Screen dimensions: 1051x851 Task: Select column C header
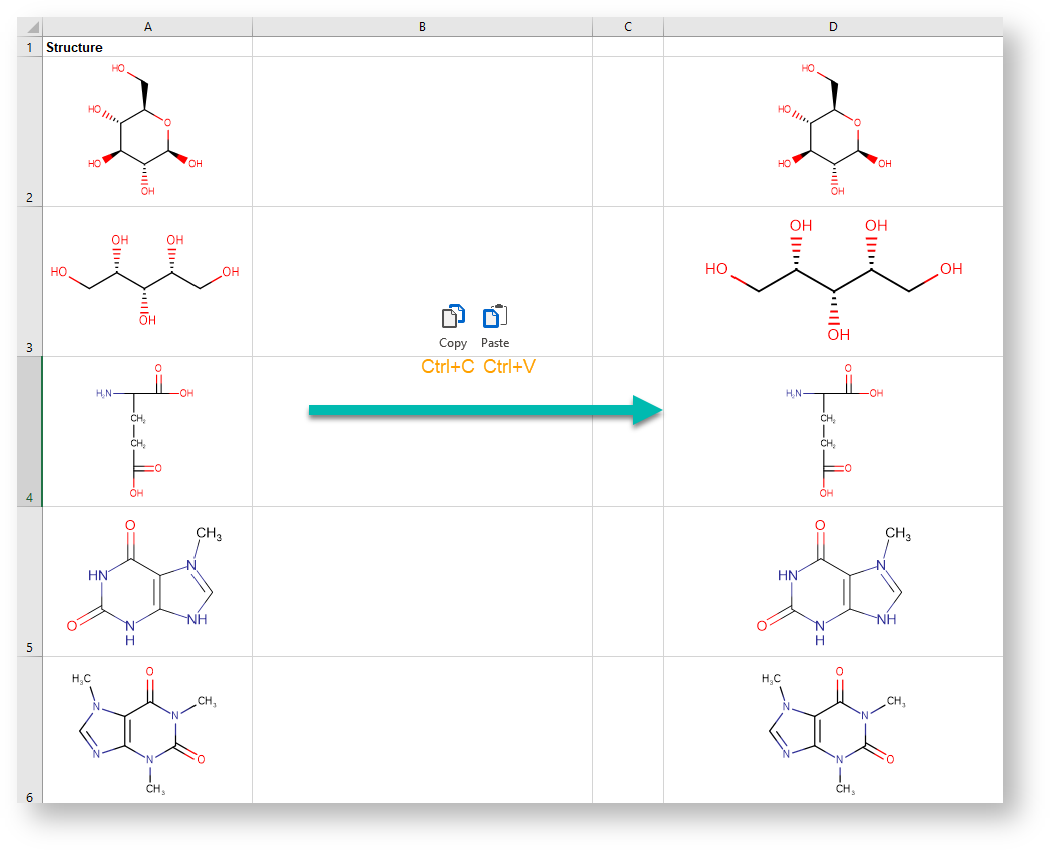pyautogui.click(x=628, y=27)
